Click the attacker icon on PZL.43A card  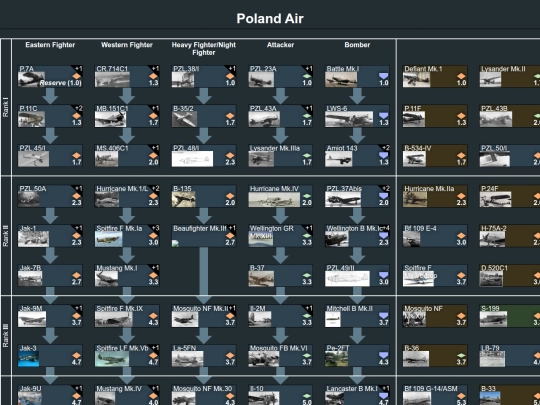pyautogui.click(x=307, y=116)
